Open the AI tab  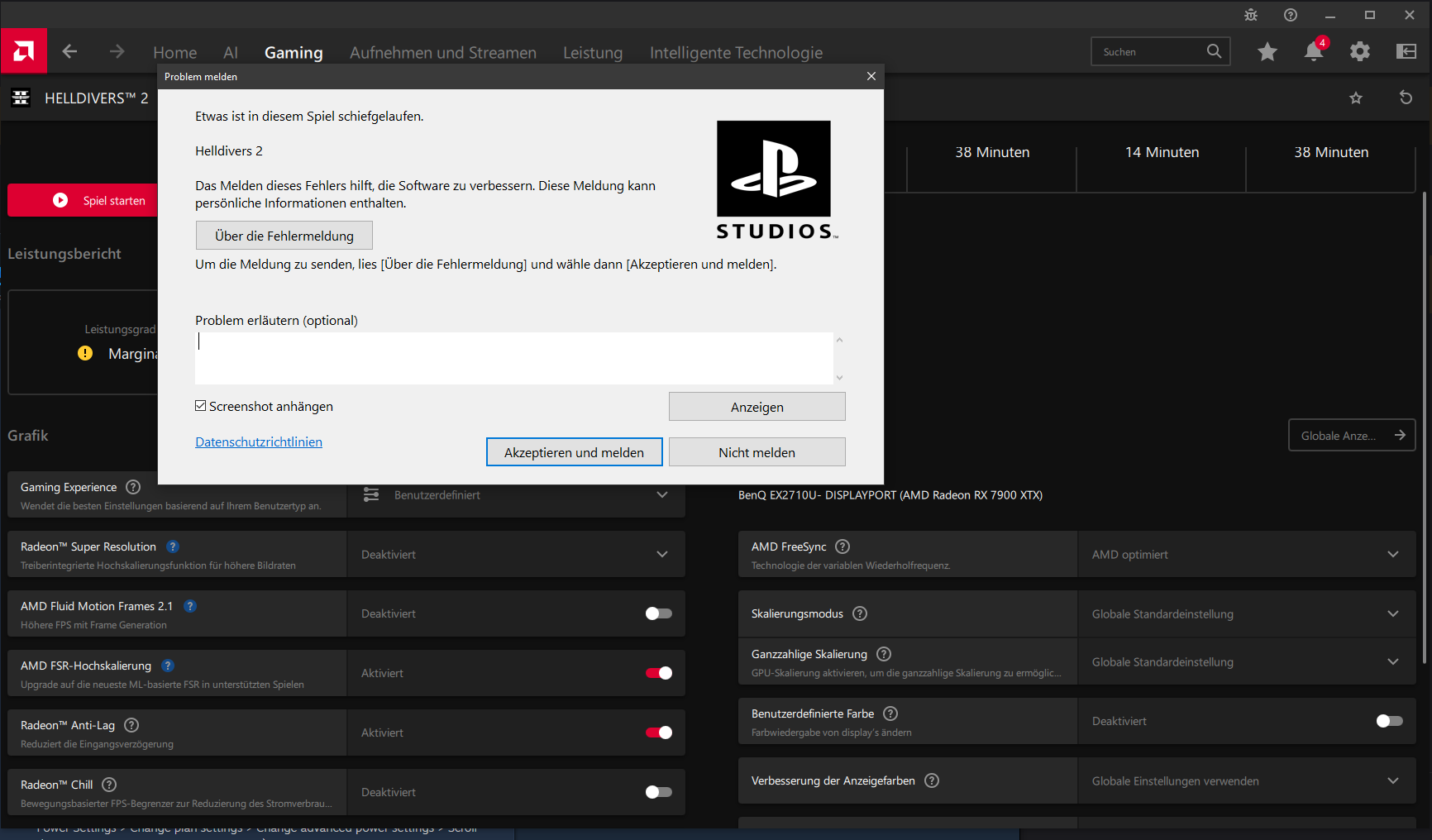tap(231, 53)
